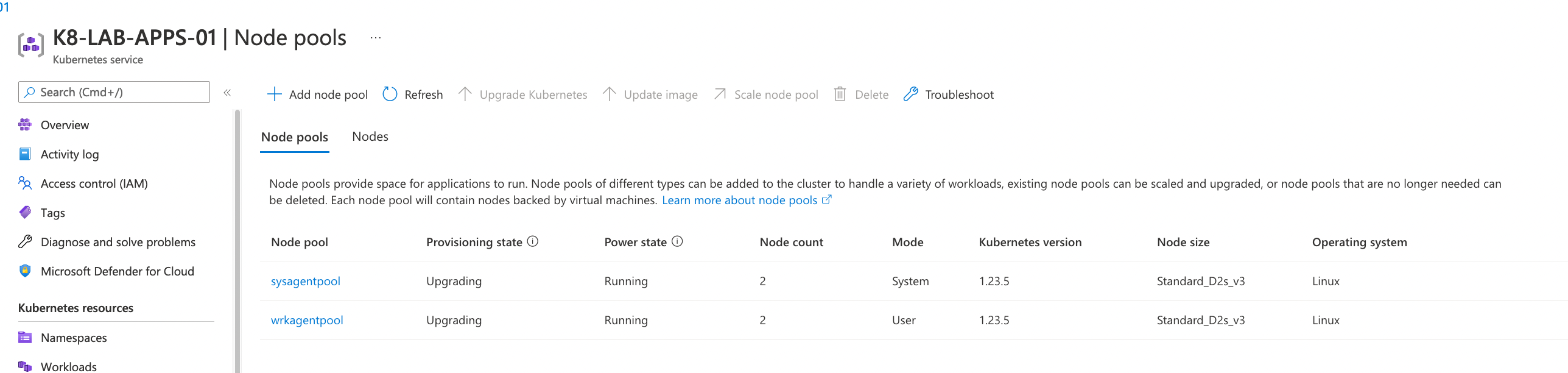Screen dimensions: 1568x373
Task: Click the Update image arrow icon
Action: (610, 94)
